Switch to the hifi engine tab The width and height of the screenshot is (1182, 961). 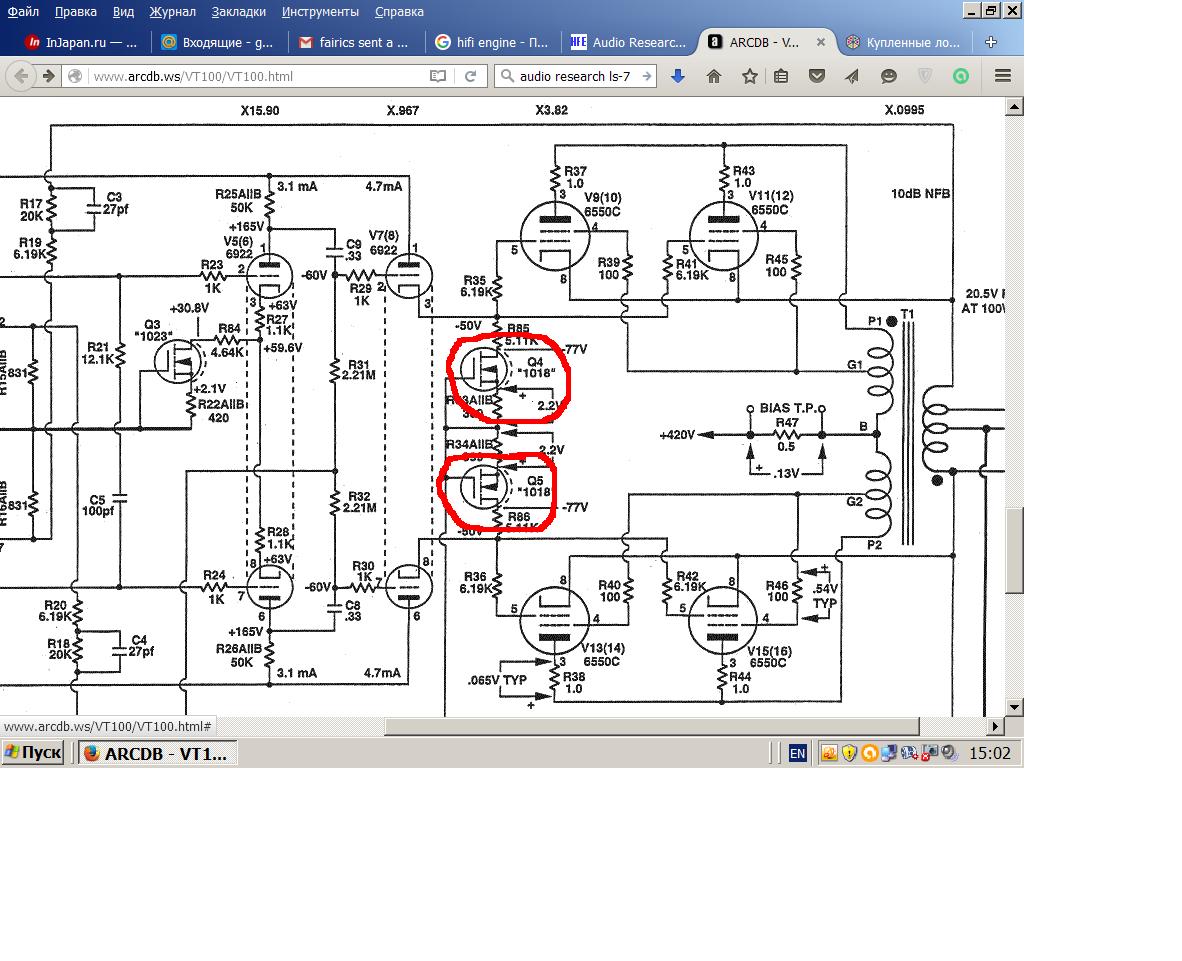click(x=491, y=42)
